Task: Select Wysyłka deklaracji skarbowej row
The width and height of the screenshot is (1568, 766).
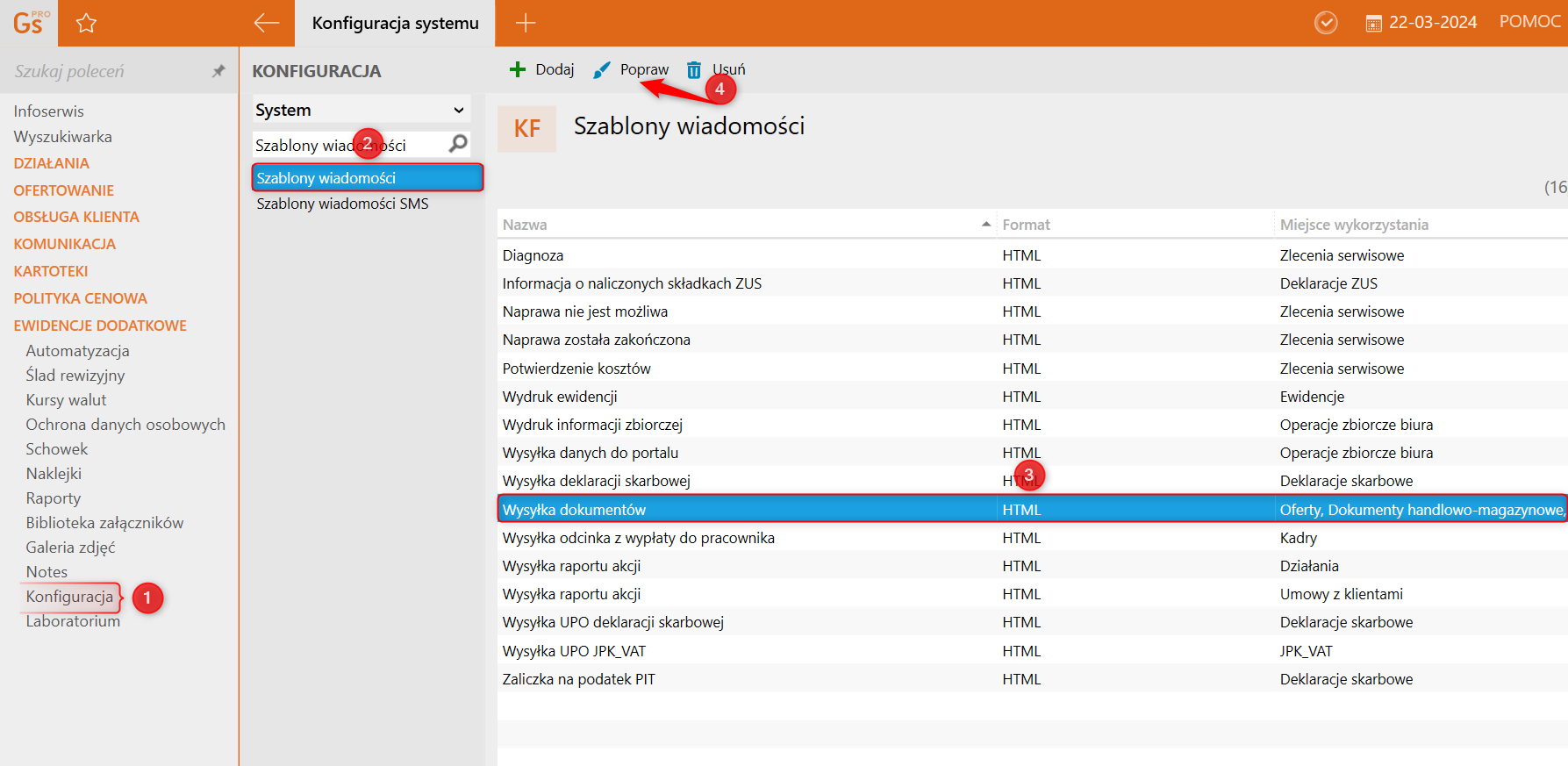Action: pyautogui.click(x=1032, y=481)
